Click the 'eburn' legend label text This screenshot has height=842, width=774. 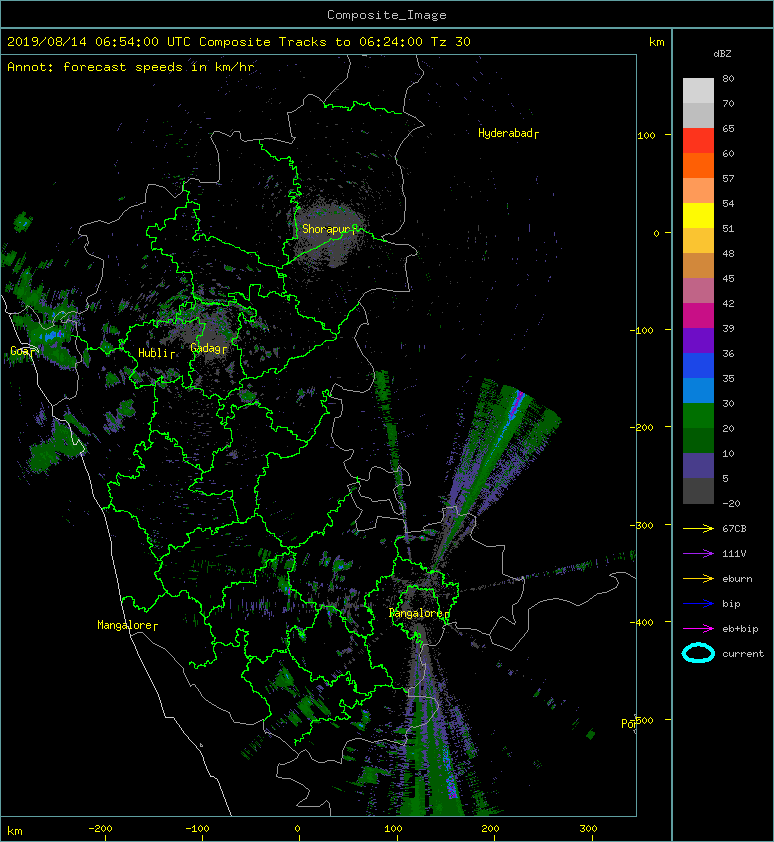click(x=737, y=579)
